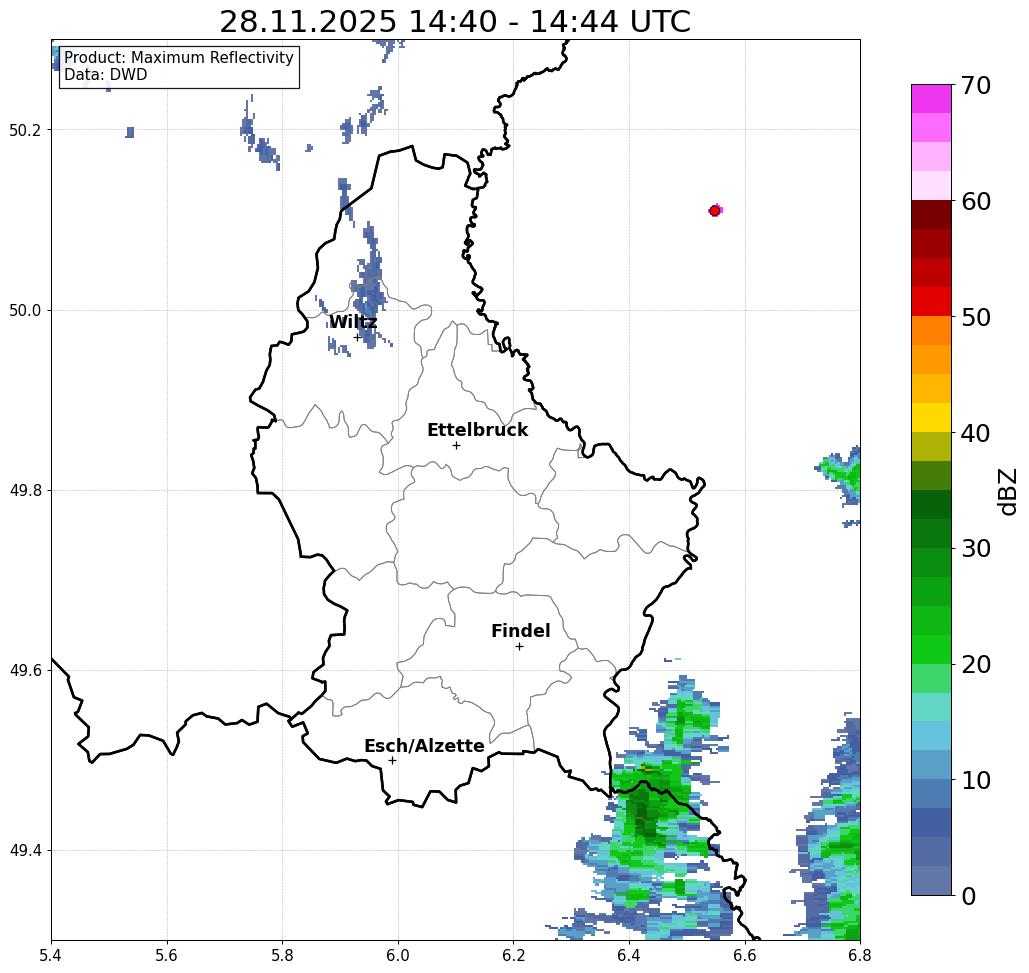The width and height of the screenshot is (1029, 973).
Task: Select the Esch/Alzette city label
Action: pos(424,746)
